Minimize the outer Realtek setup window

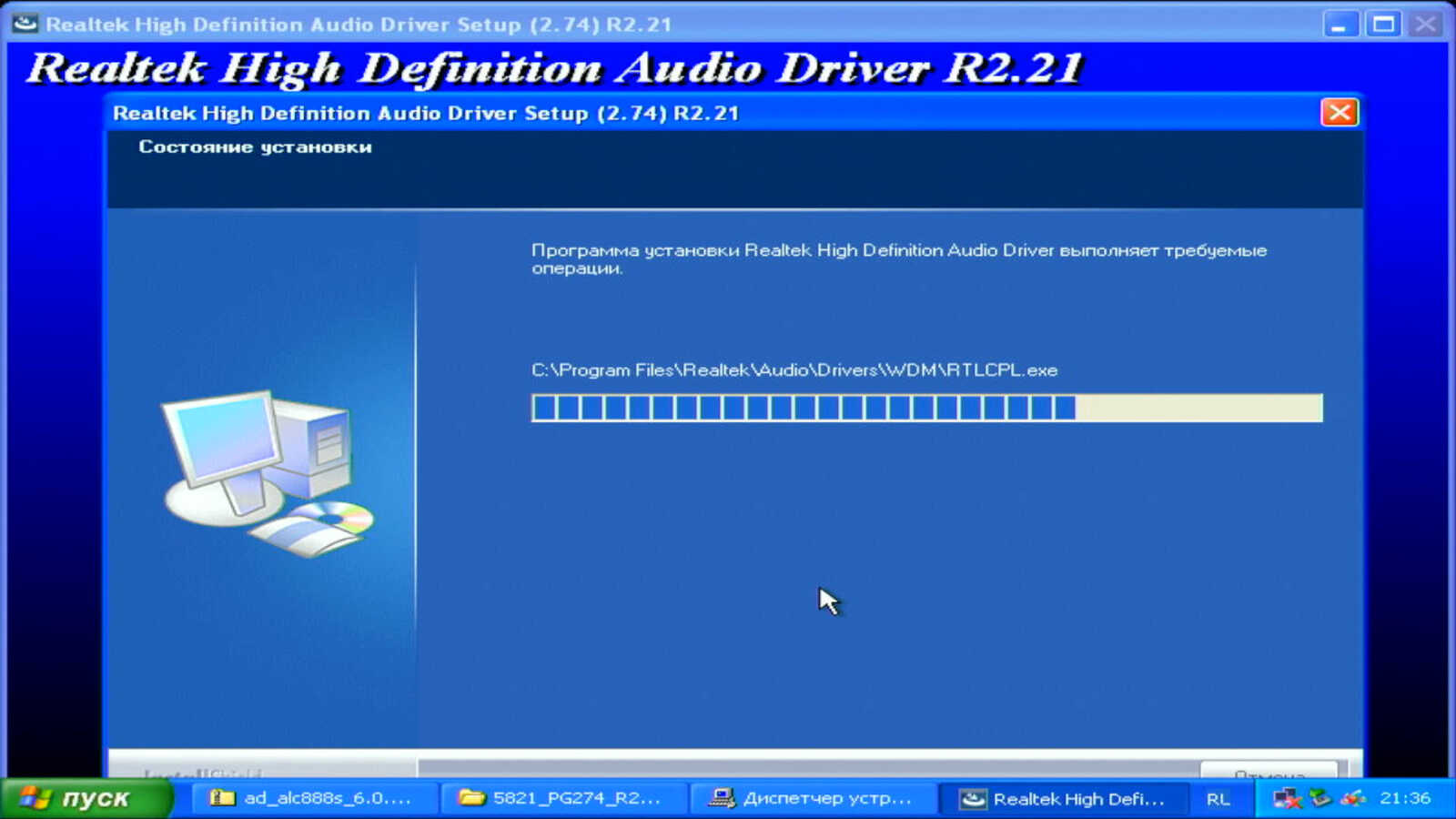click(1340, 25)
